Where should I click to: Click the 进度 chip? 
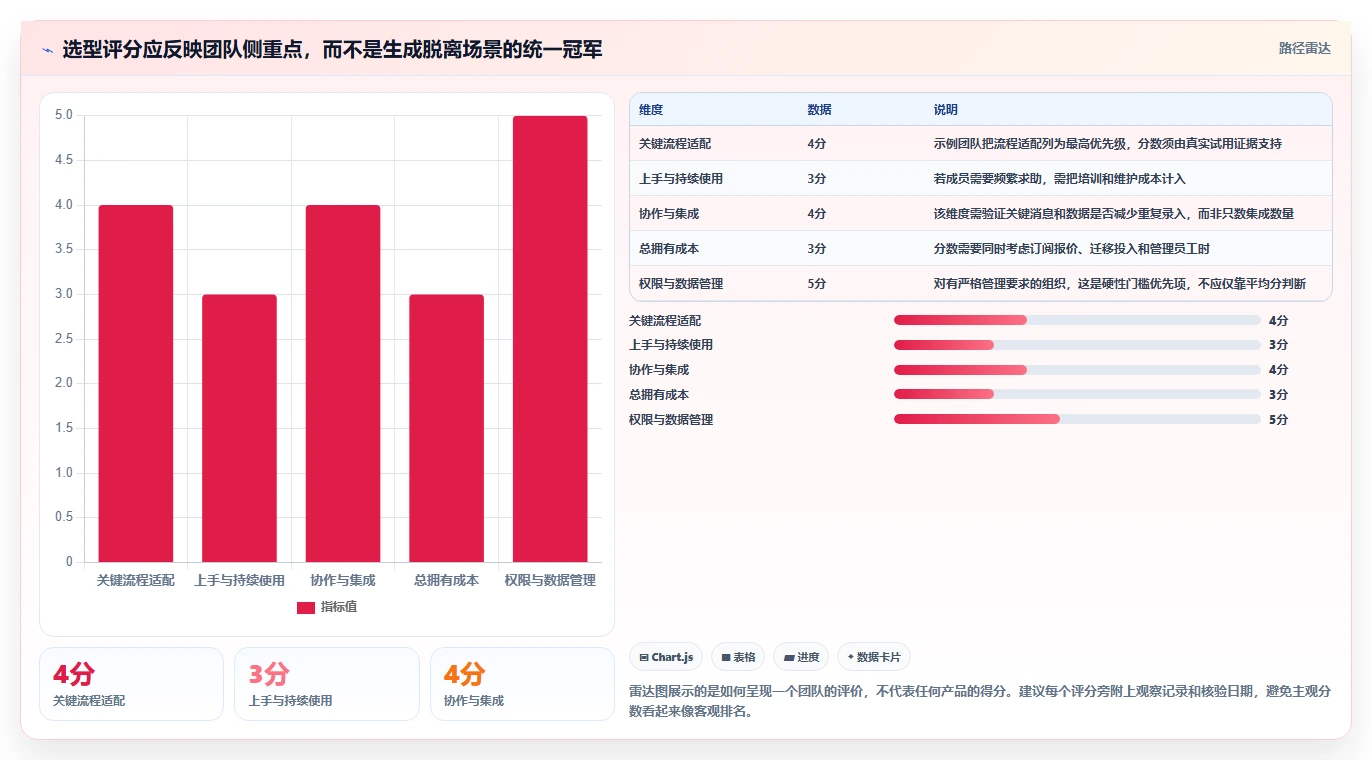pyautogui.click(x=801, y=657)
